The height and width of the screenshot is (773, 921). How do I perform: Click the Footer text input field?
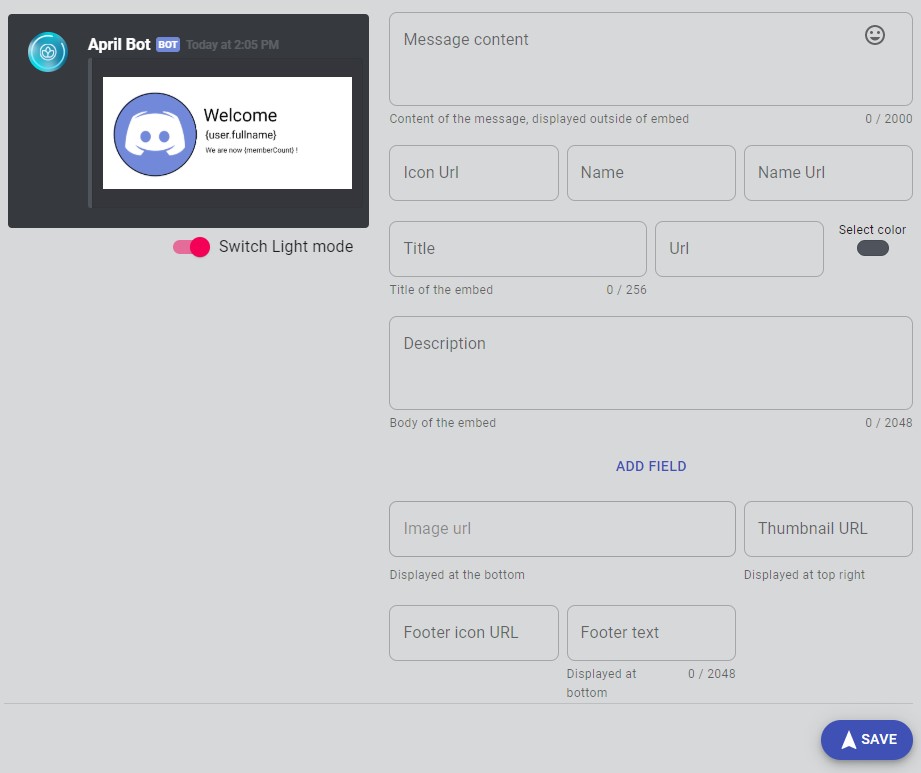pos(651,633)
